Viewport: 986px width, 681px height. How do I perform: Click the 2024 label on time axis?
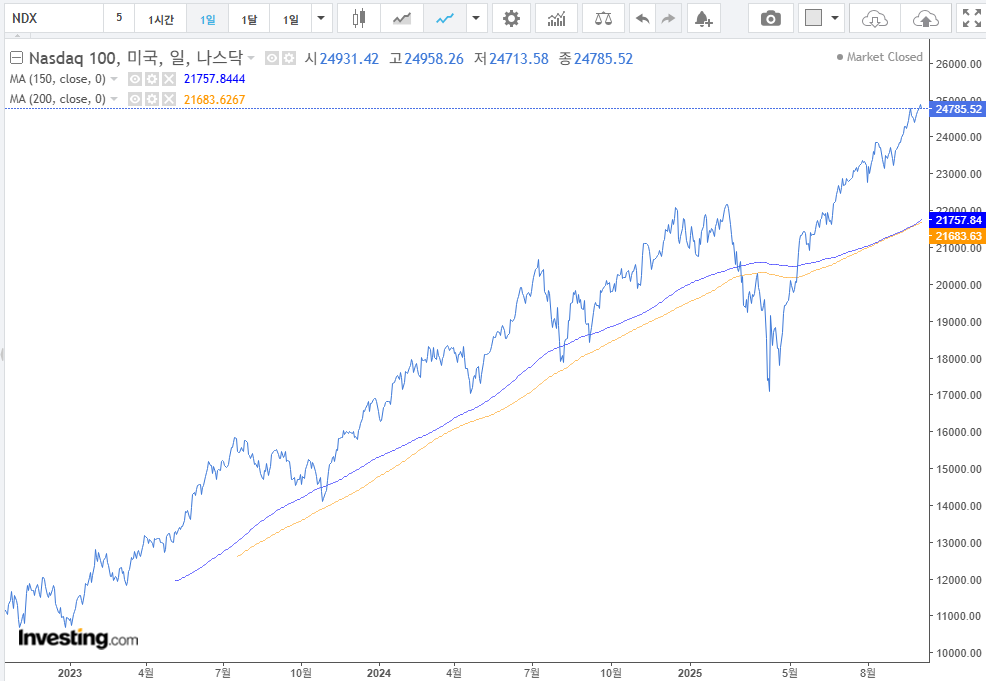(x=379, y=673)
